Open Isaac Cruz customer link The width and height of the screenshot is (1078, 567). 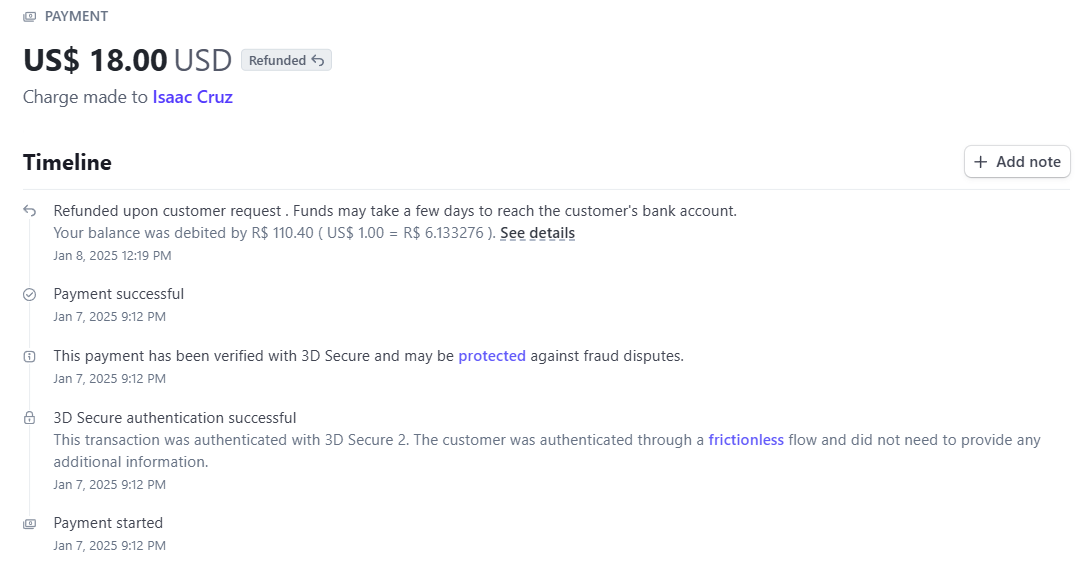192,97
